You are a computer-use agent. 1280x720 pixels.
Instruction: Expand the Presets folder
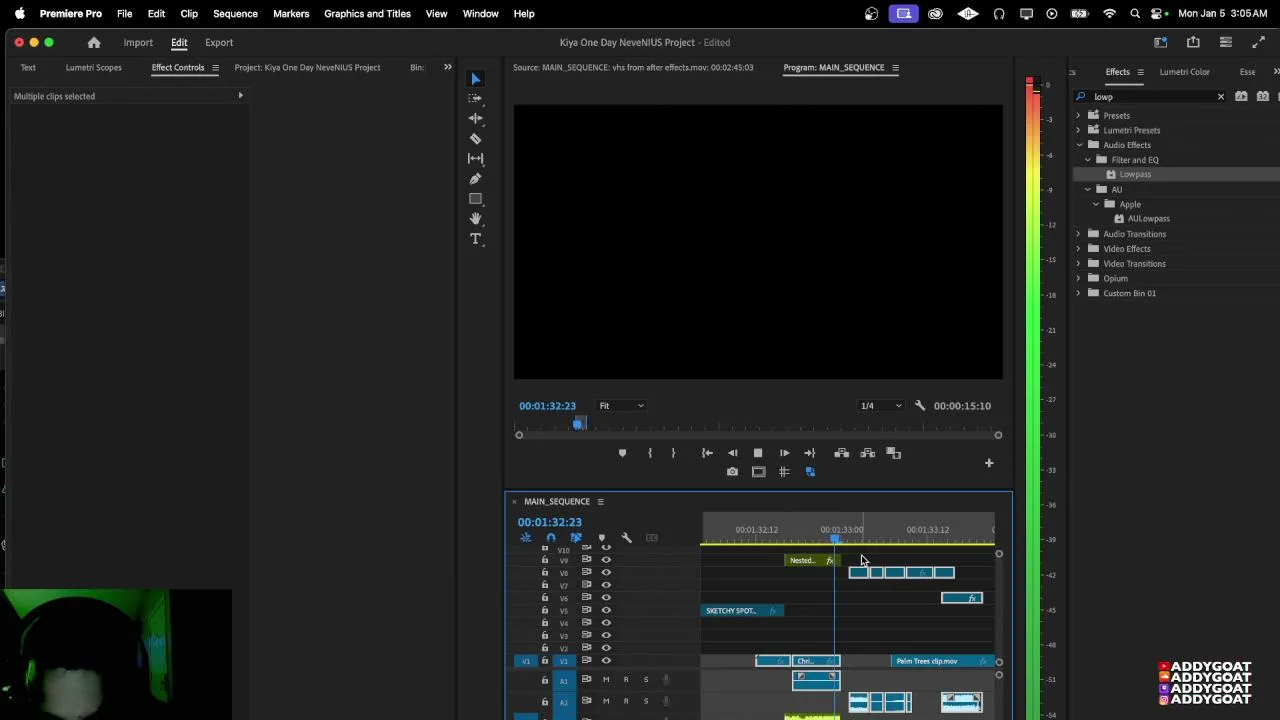coord(1079,115)
